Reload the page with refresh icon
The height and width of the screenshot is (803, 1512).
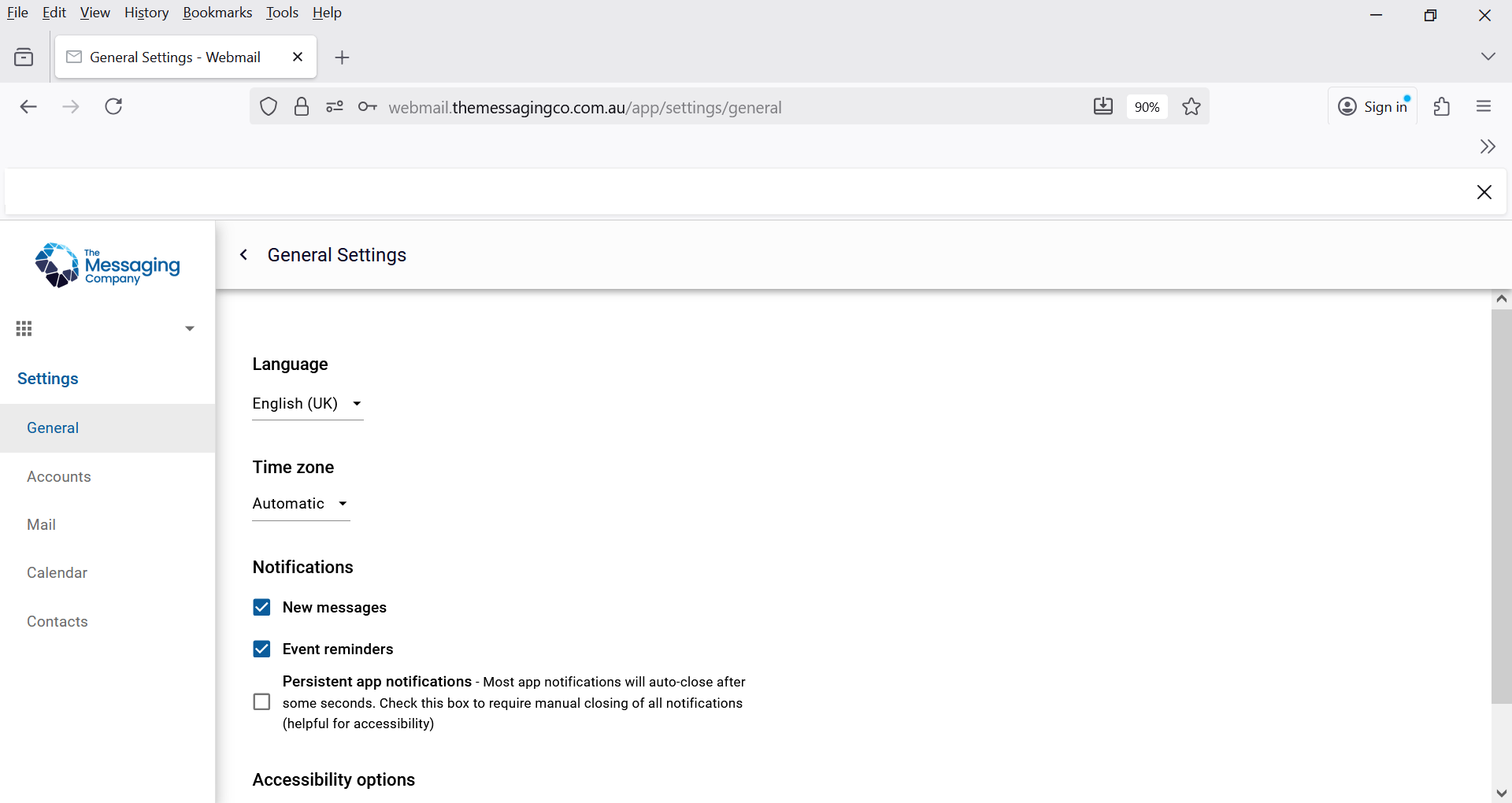pos(113,106)
